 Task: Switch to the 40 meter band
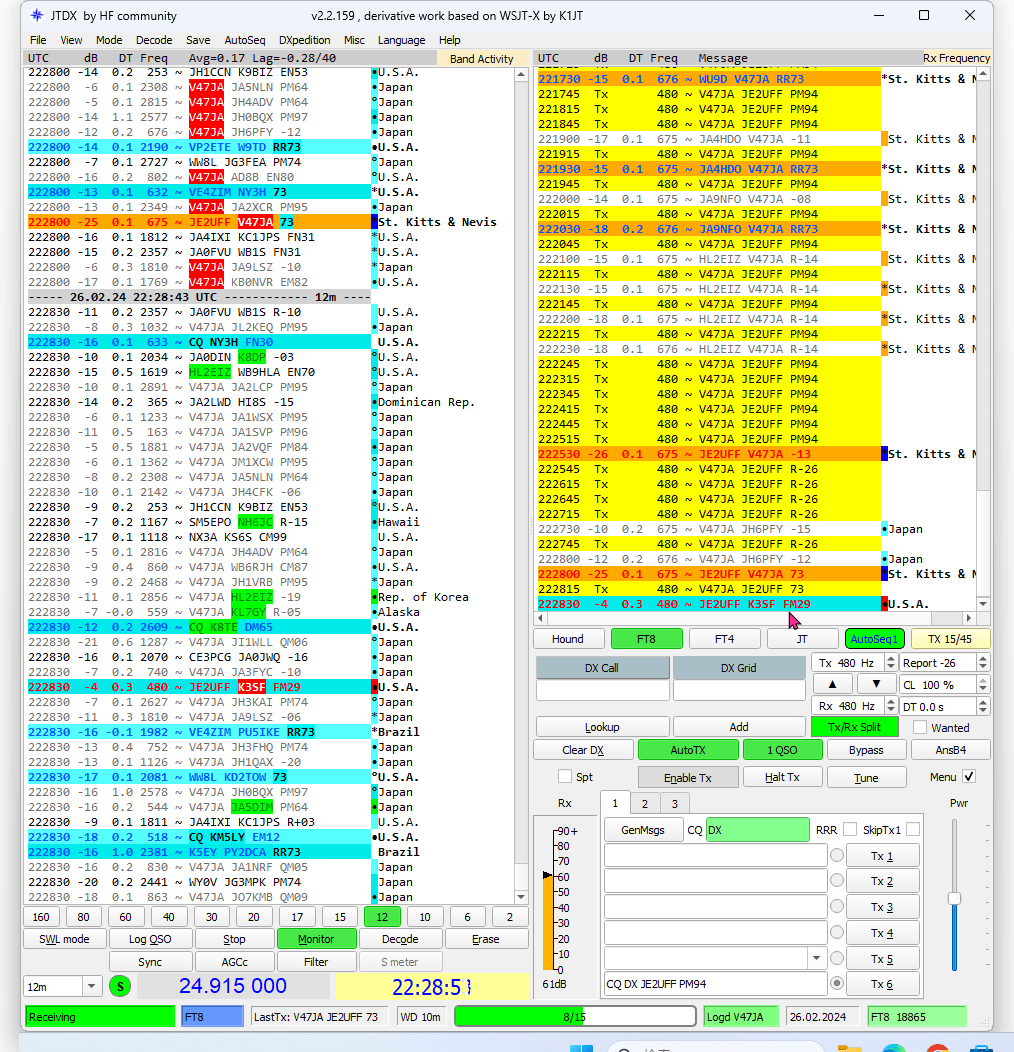[x=169, y=917]
